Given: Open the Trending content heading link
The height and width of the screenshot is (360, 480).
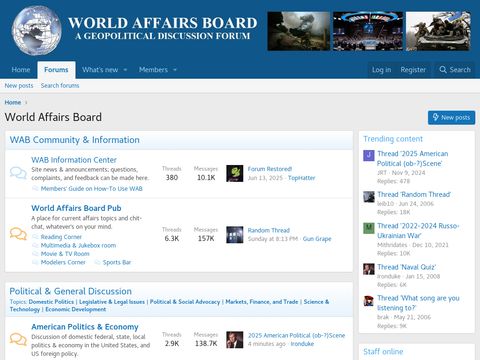Looking at the screenshot, I should (393, 139).
